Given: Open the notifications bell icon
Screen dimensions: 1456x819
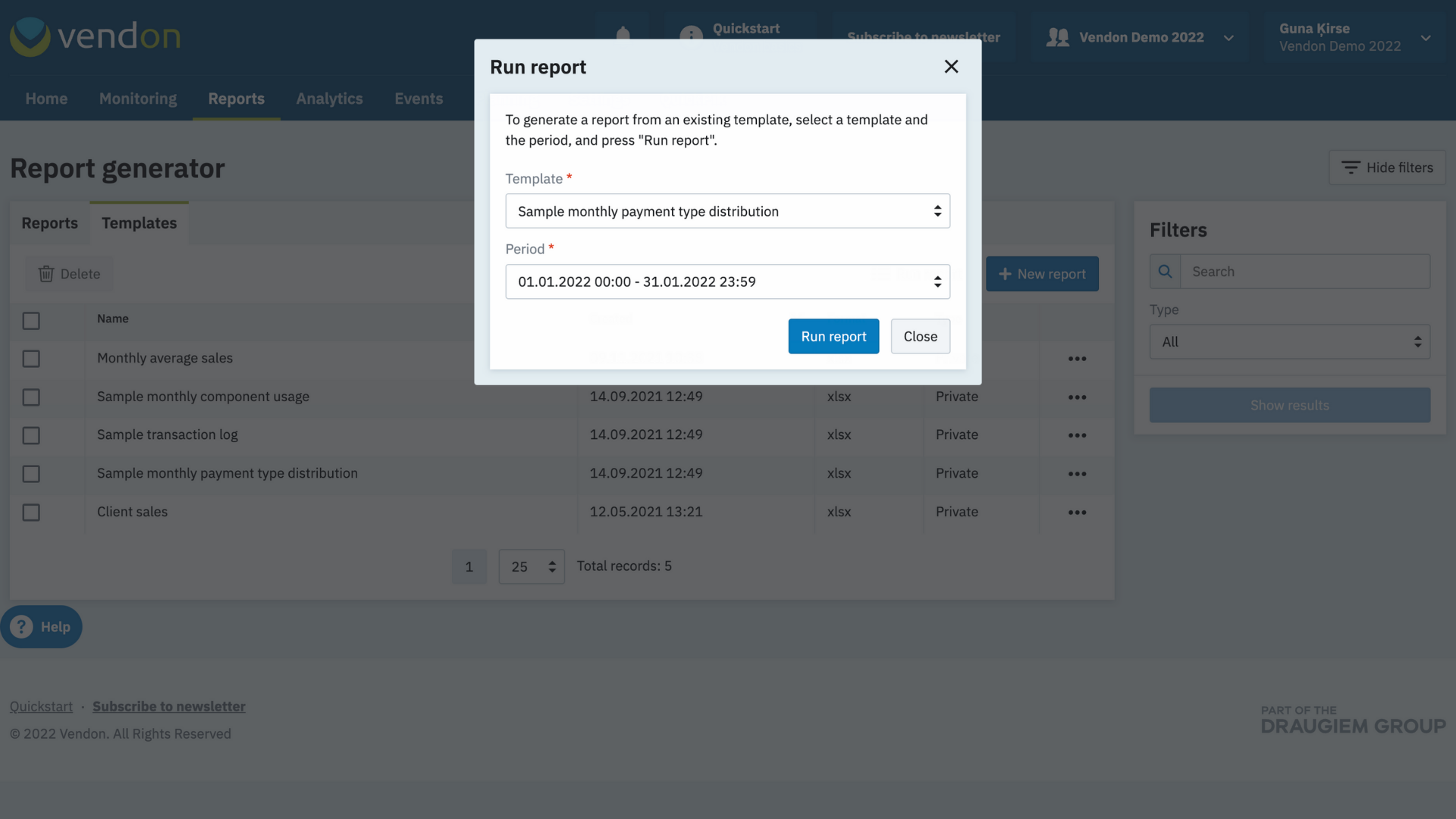Looking at the screenshot, I should pyautogui.click(x=623, y=34).
